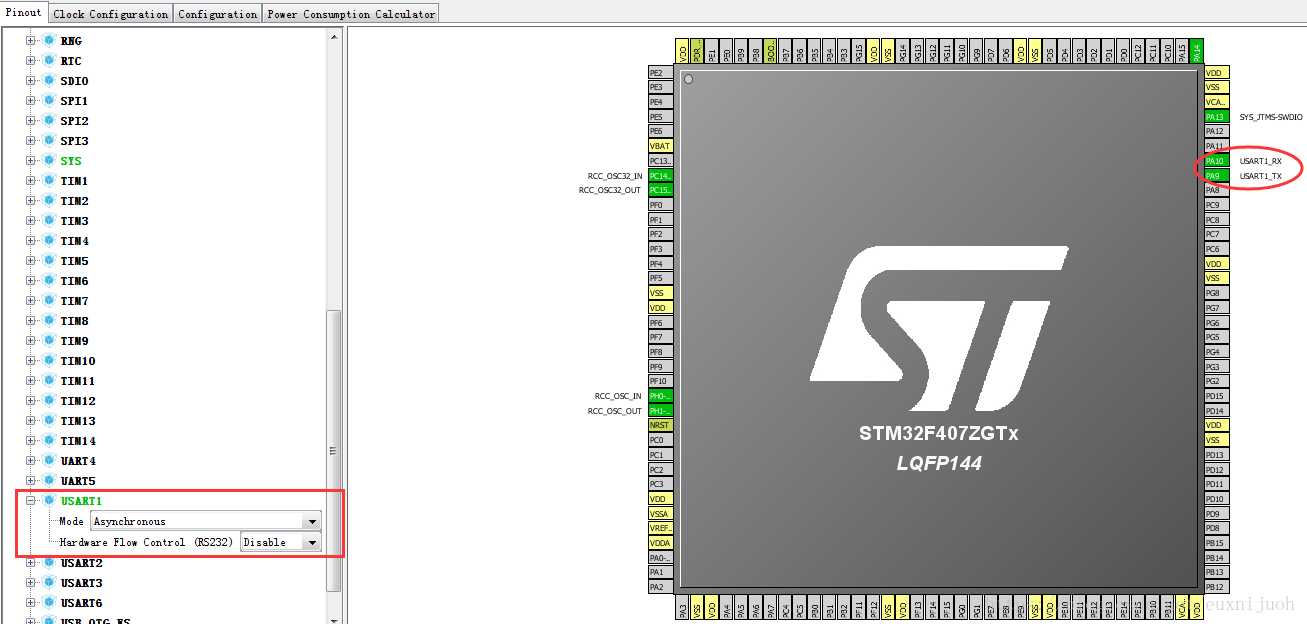Click the PH1 oscillator output pin

(x=661, y=411)
